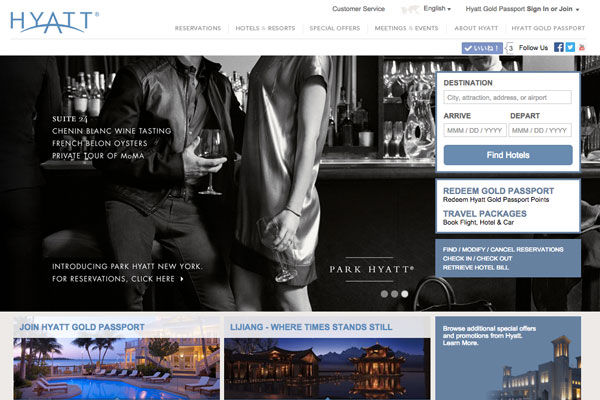Open Lijiang - Where Times Stands Still
Viewport: 600px width, 400px height.
[x=311, y=327]
